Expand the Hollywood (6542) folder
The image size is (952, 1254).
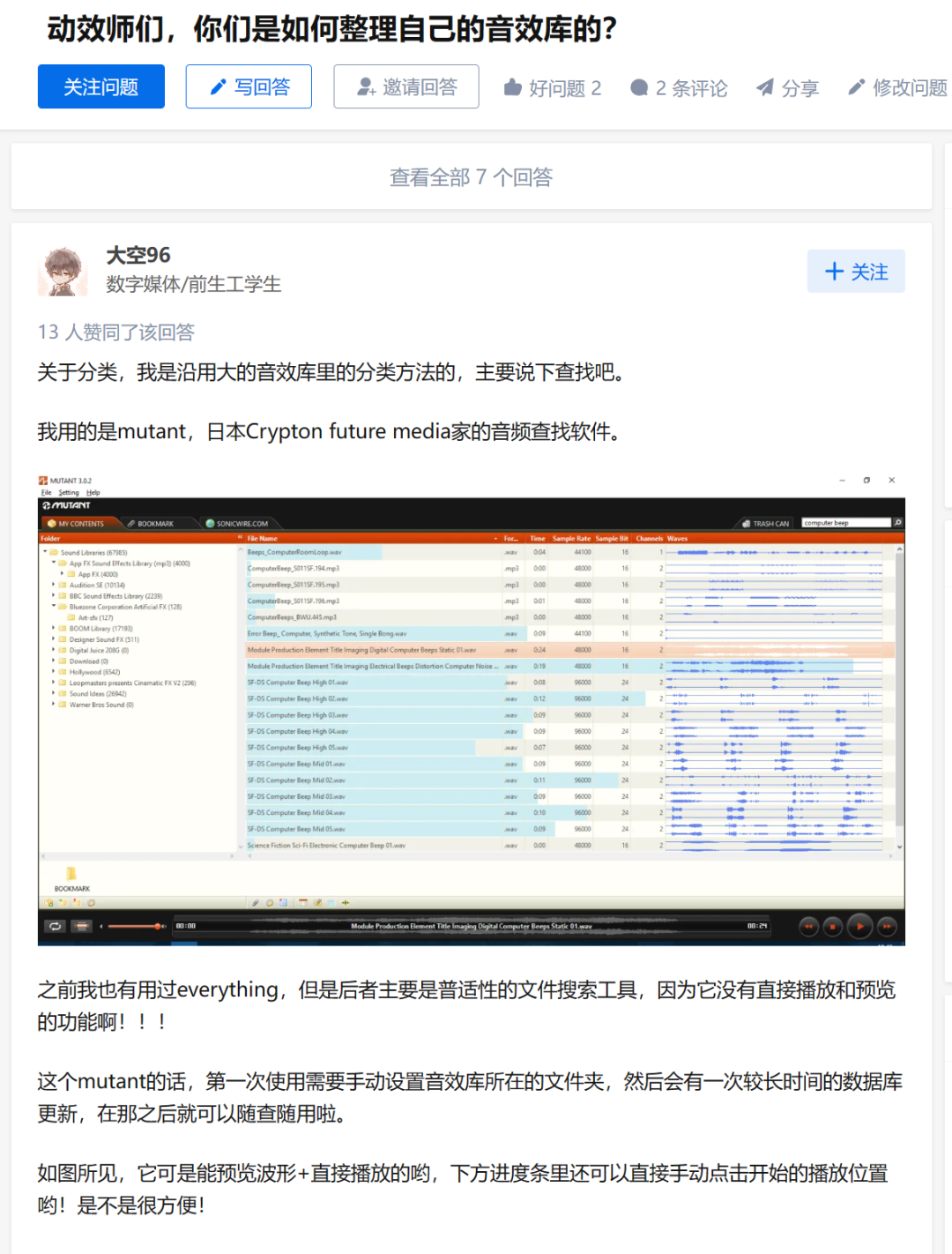pos(54,672)
